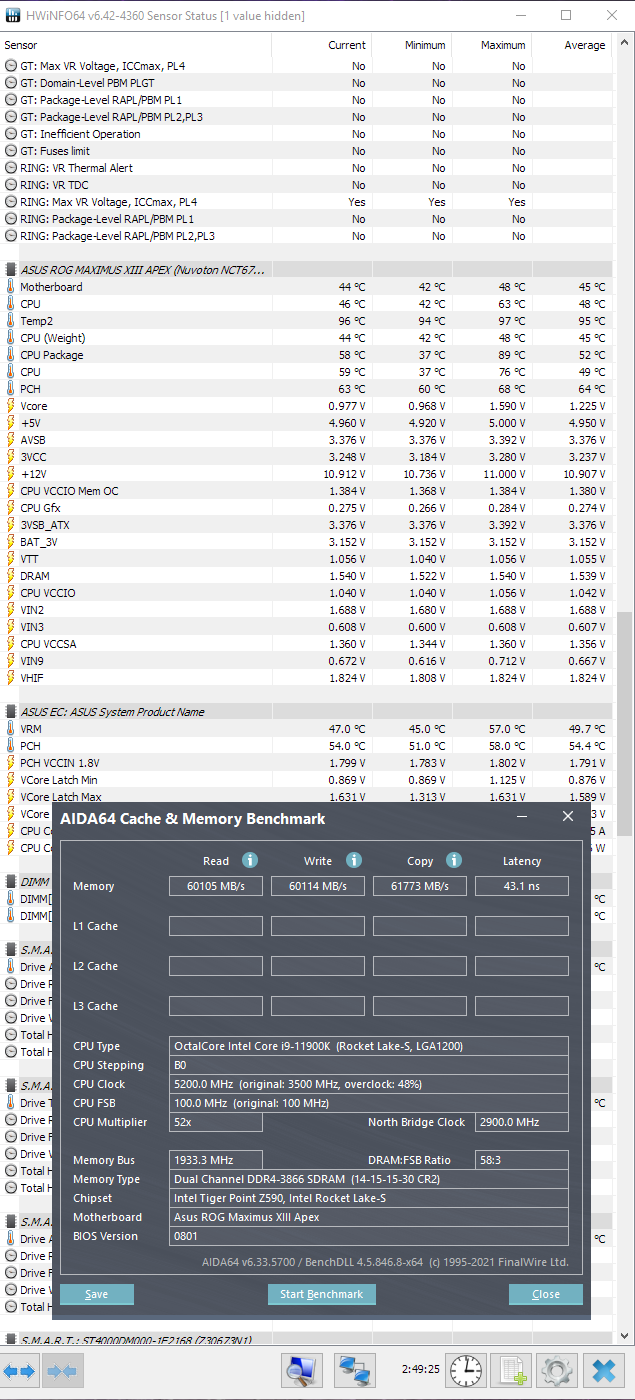Click the North Bridge Clock field 2900.0 MHz
The height and width of the screenshot is (1400, 635).
click(522, 1122)
